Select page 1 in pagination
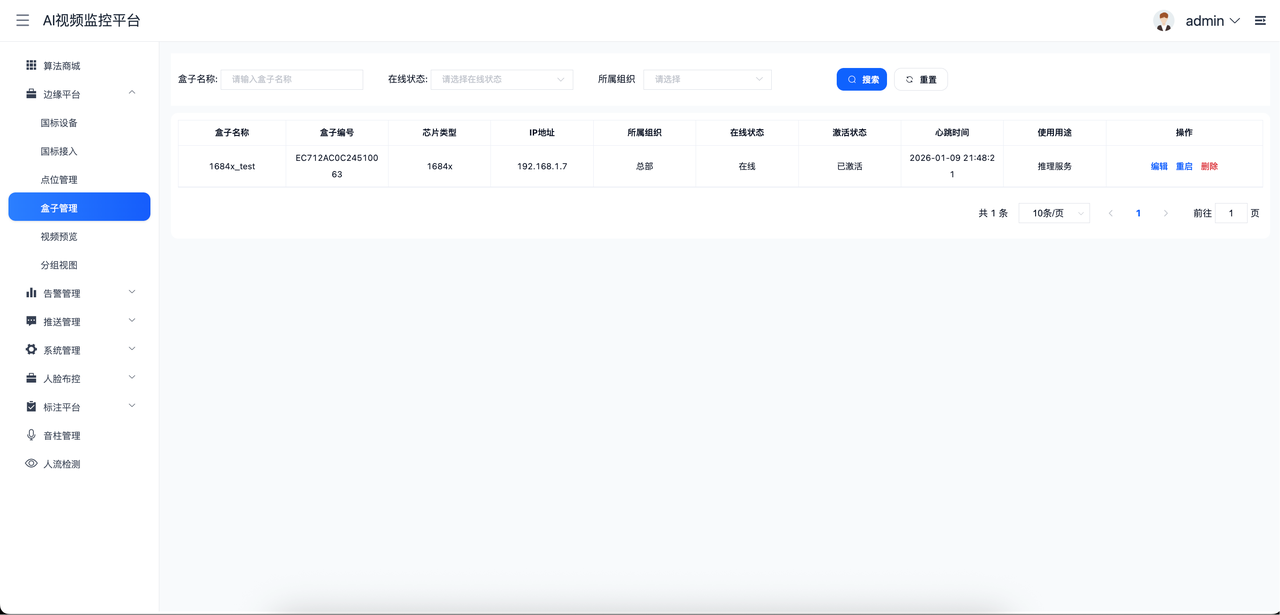This screenshot has height=615, width=1280. point(1138,213)
